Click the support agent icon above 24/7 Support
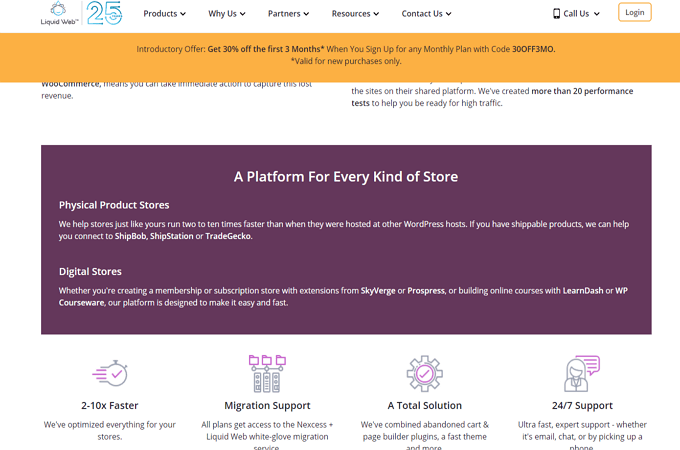This screenshot has width=680, height=450. click(582, 374)
